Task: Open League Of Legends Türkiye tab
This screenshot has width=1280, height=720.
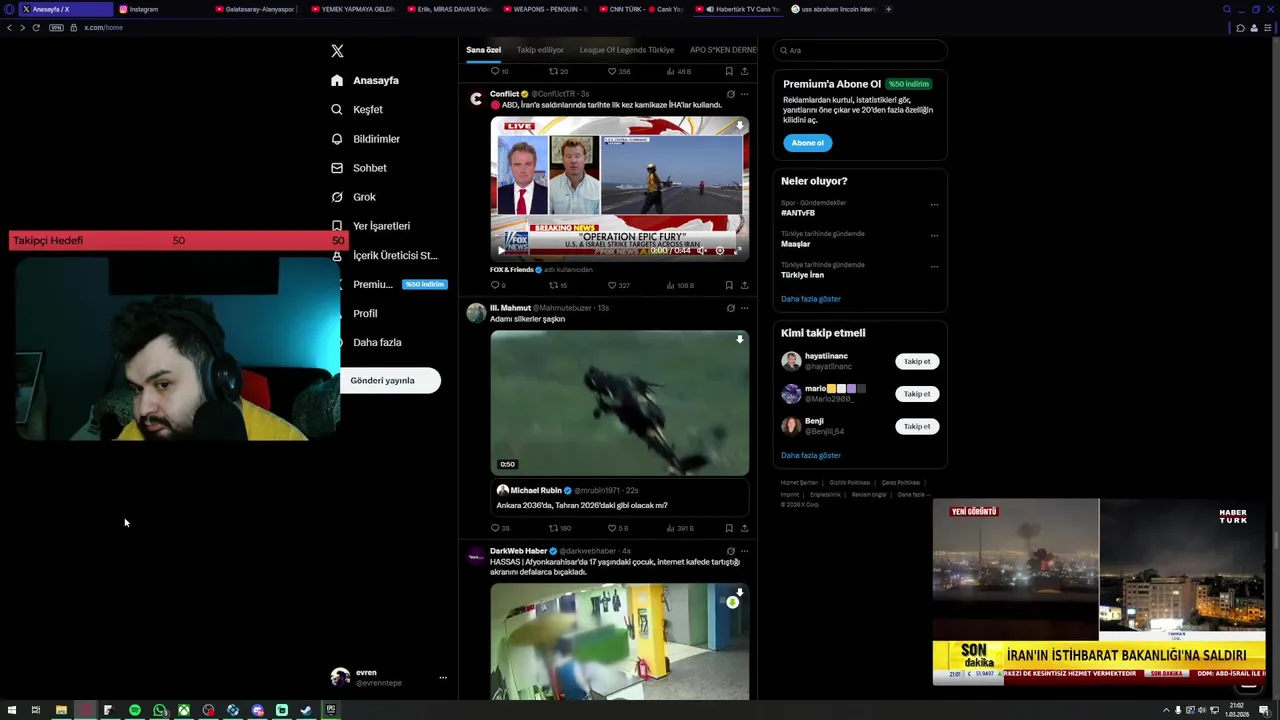Action: point(627,50)
